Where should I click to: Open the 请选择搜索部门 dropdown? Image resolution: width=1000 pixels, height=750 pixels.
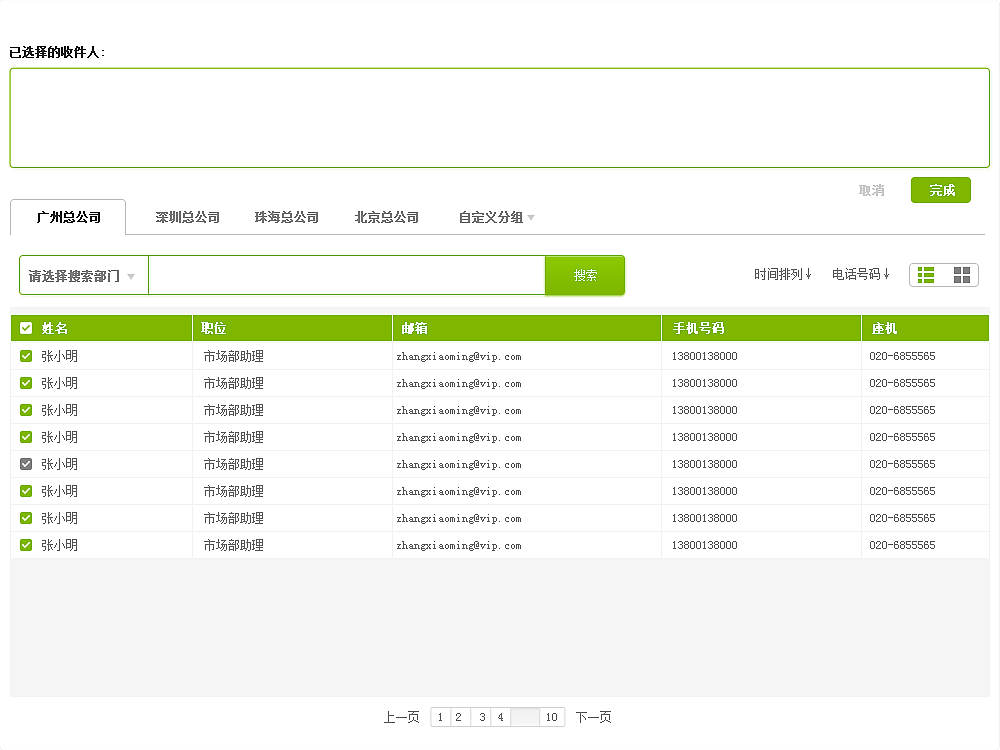tap(82, 274)
